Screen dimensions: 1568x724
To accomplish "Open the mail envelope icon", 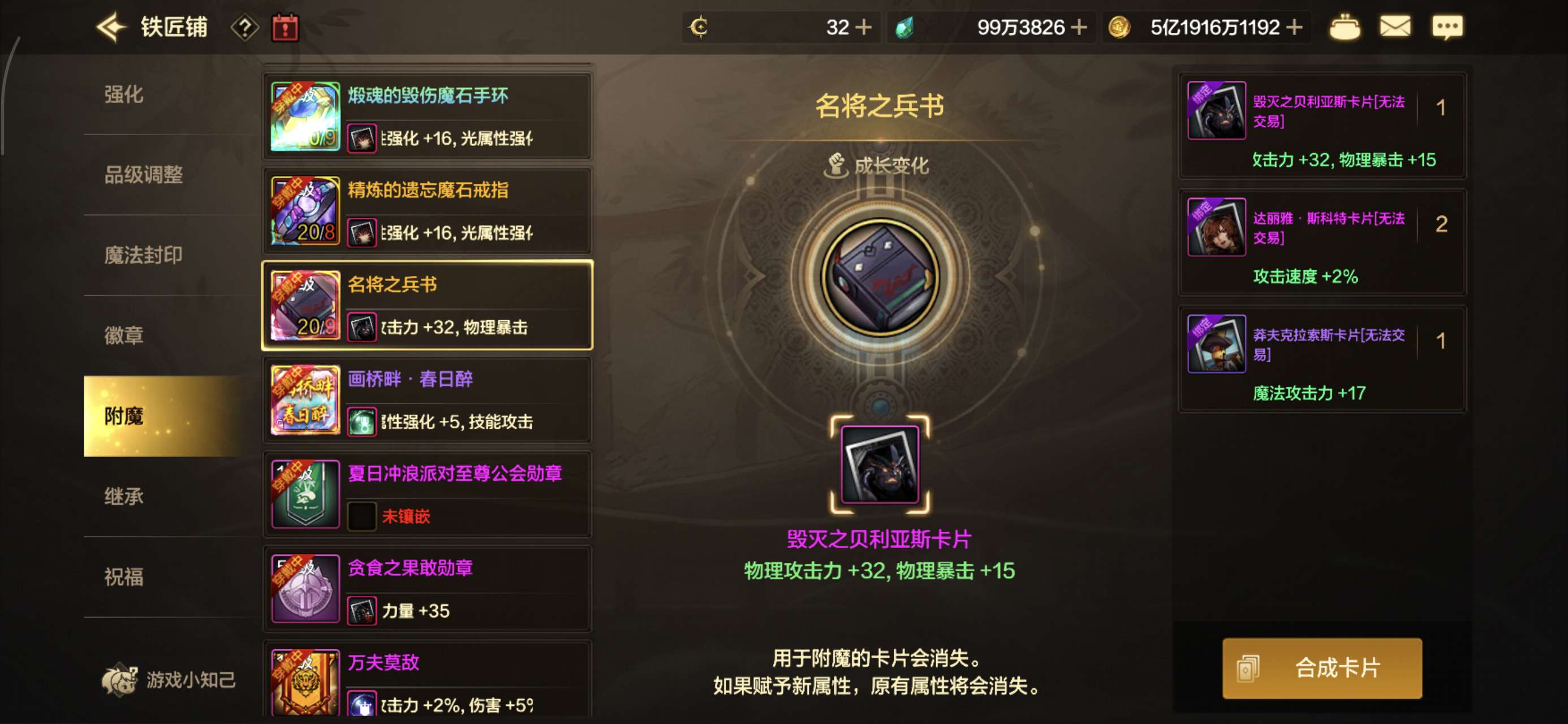I will click(1395, 27).
